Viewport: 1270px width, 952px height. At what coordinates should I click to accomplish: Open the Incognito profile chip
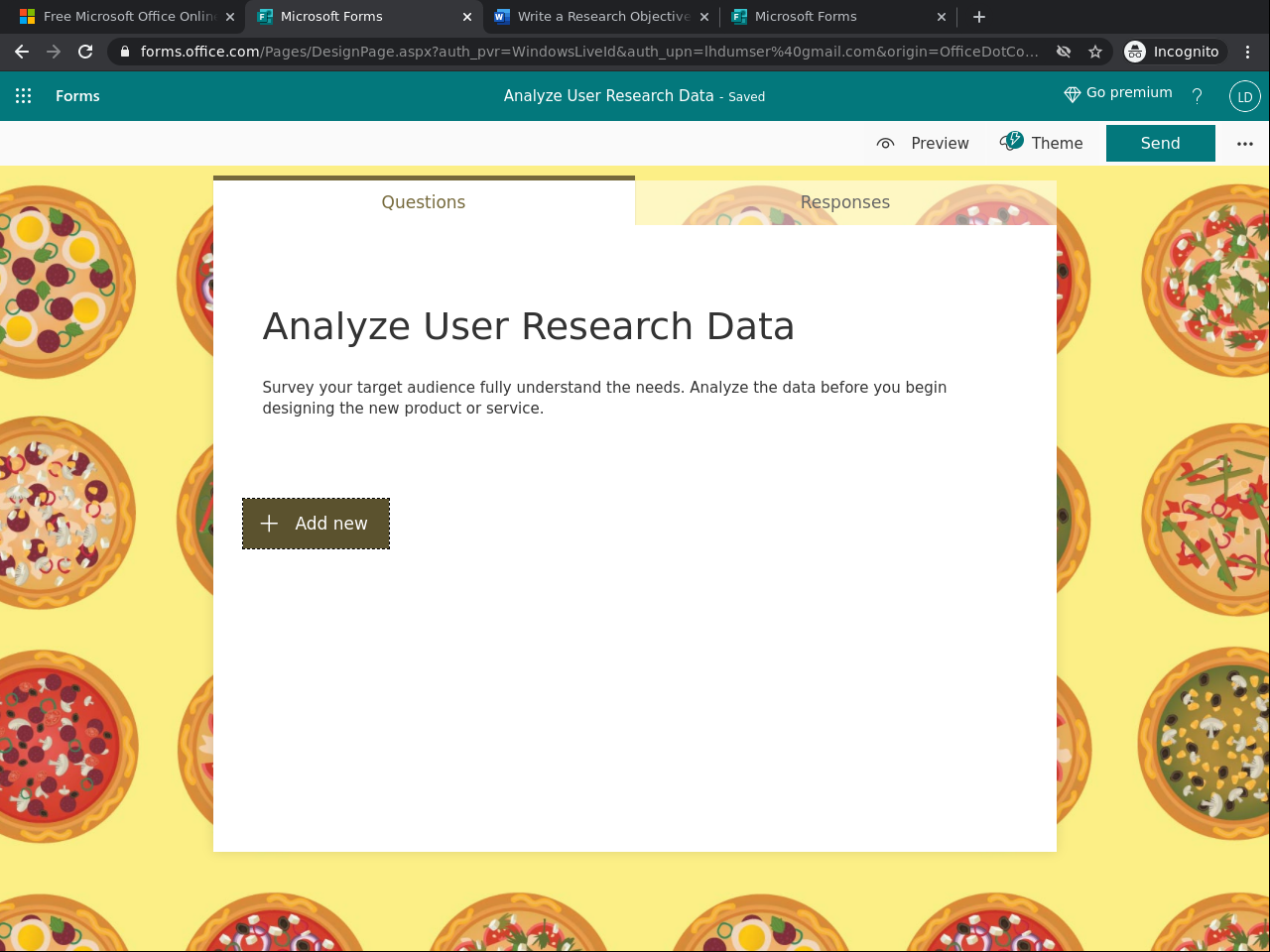coord(1174,52)
